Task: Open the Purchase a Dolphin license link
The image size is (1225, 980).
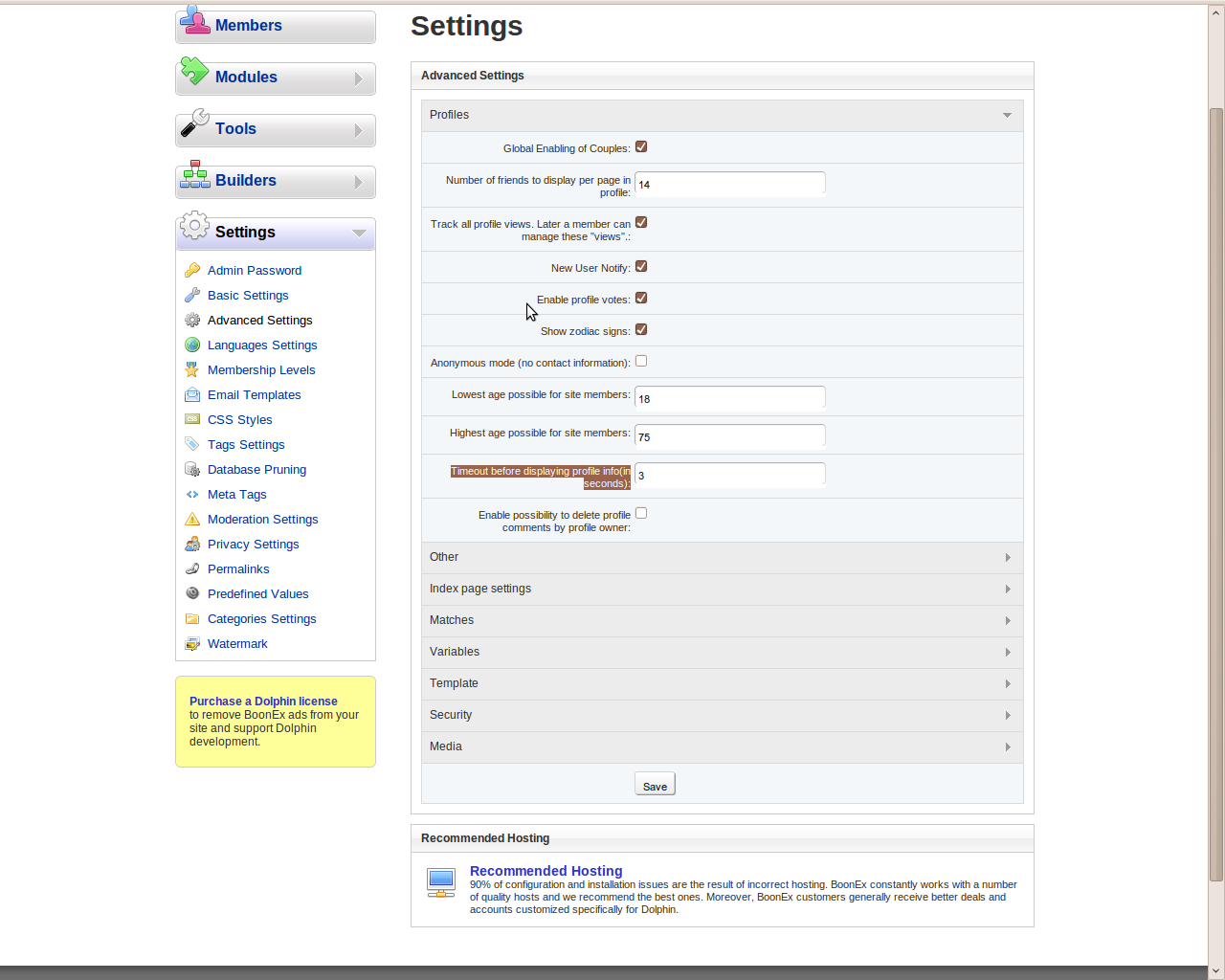Action: 263,702
